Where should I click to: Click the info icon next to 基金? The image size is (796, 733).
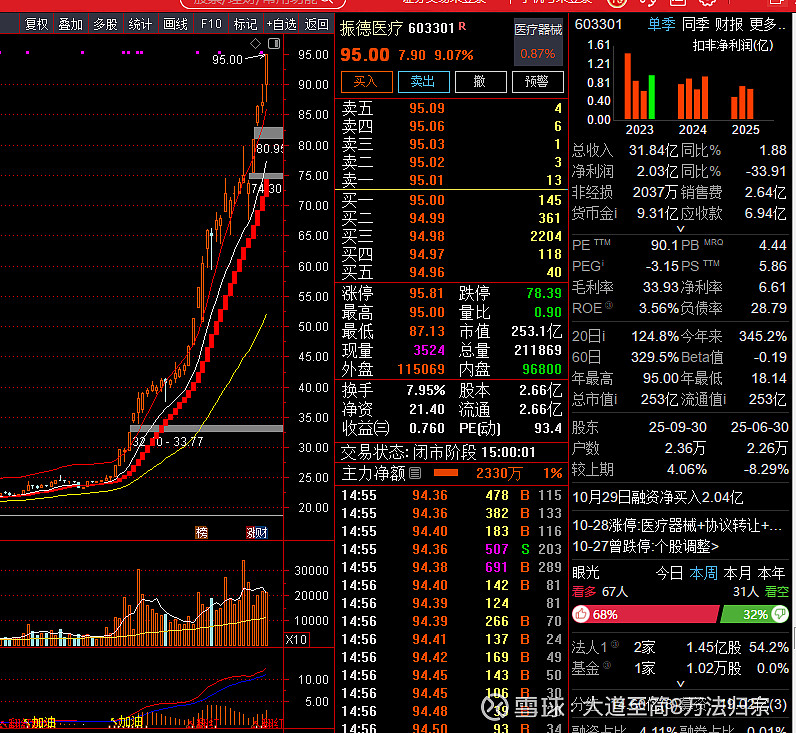coord(607,665)
